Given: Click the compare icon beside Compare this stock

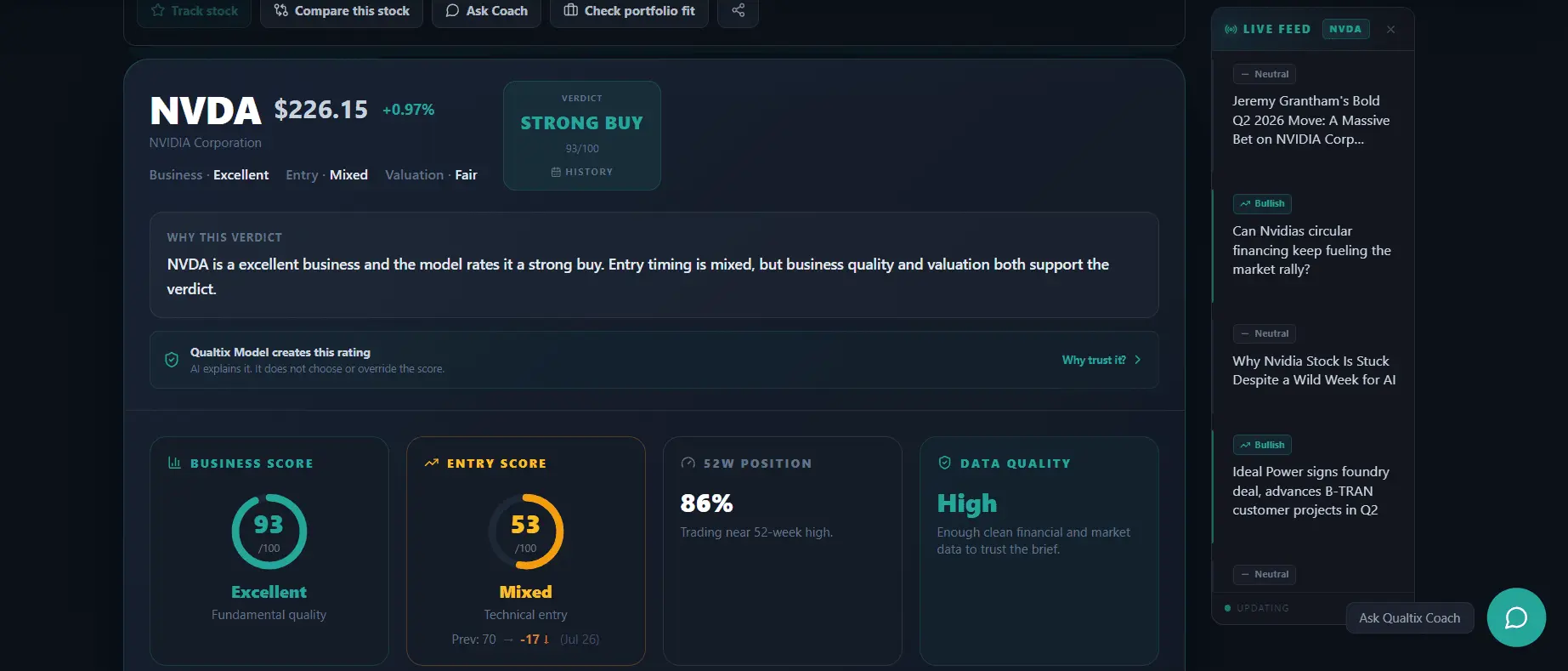Looking at the screenshot, I should pos(281,11).
